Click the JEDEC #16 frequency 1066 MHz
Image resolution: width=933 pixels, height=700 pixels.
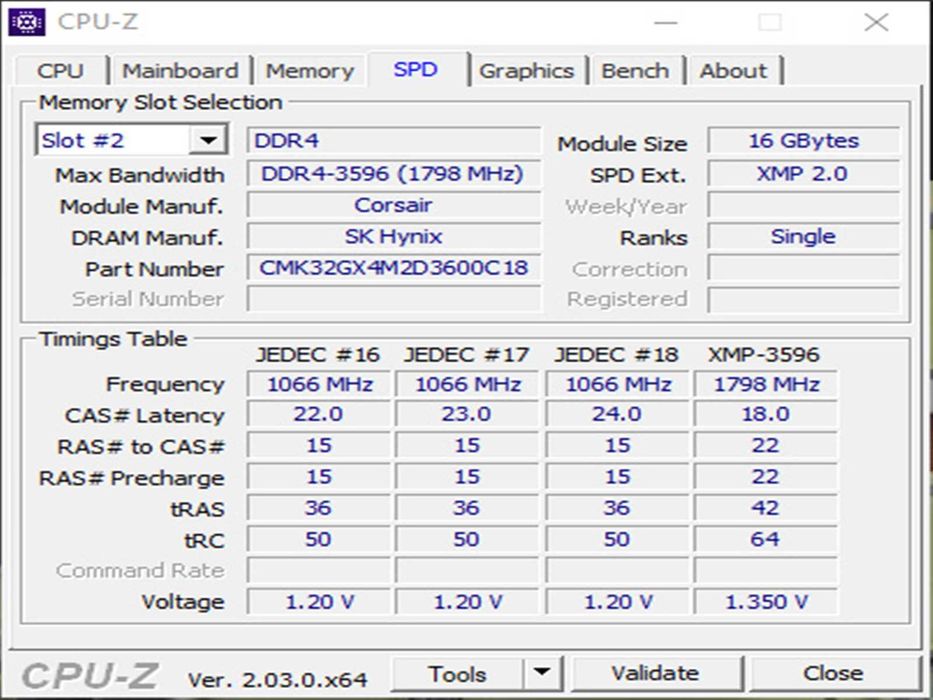(319, 384)
